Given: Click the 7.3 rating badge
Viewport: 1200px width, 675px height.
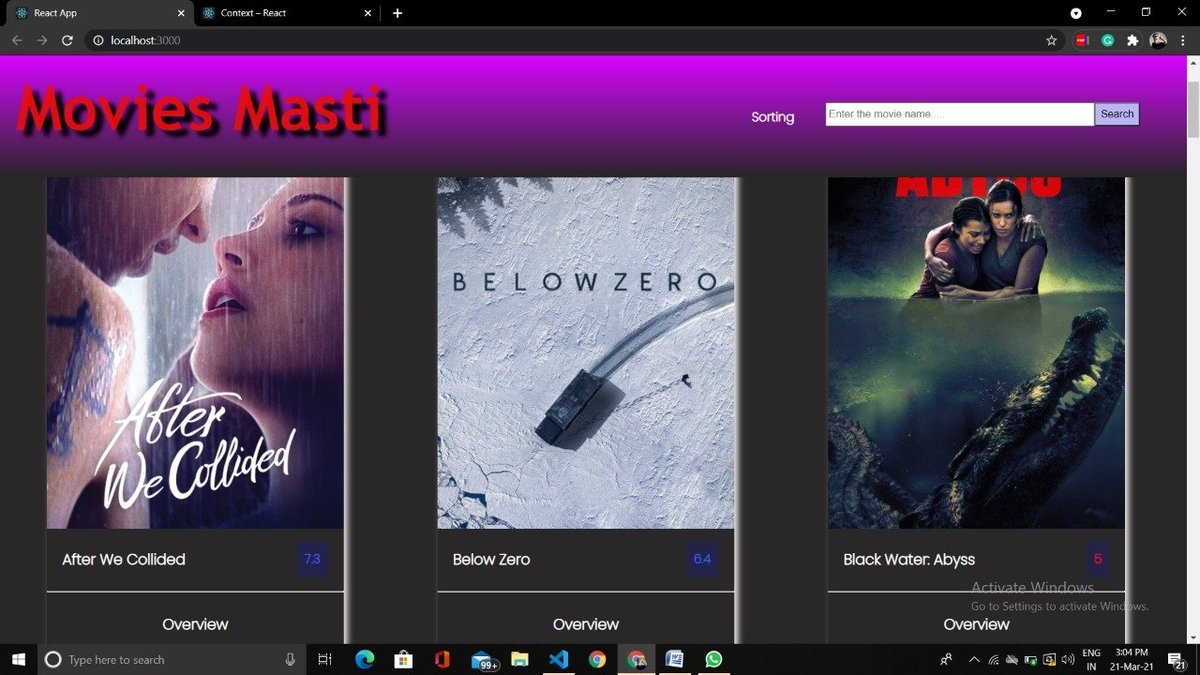Looking at the screenshot, I should coord(312,559).
